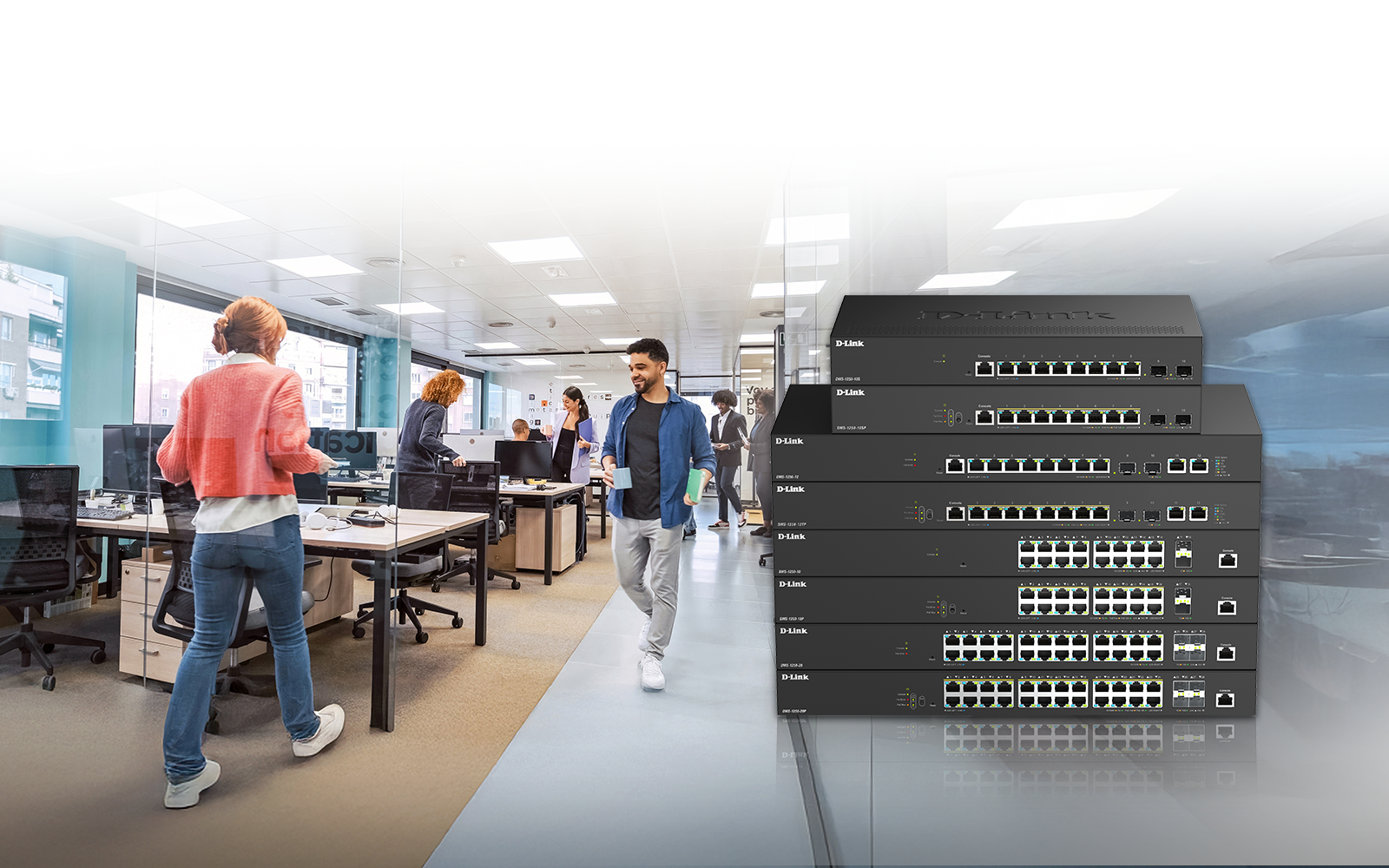Click the white D-Link logo on the topmost switch
The width and height of the screenshot is (1389, 868).
click(850, 344)
